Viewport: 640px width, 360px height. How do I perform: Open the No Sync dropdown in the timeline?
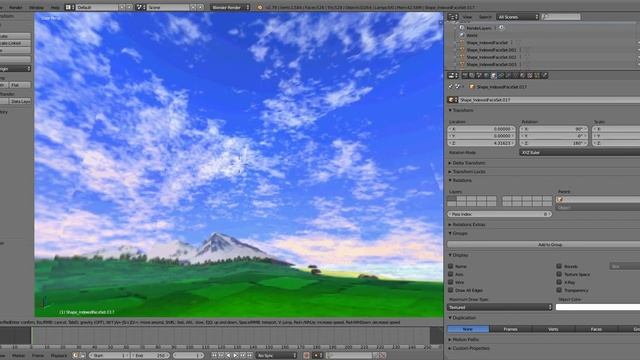276,356
